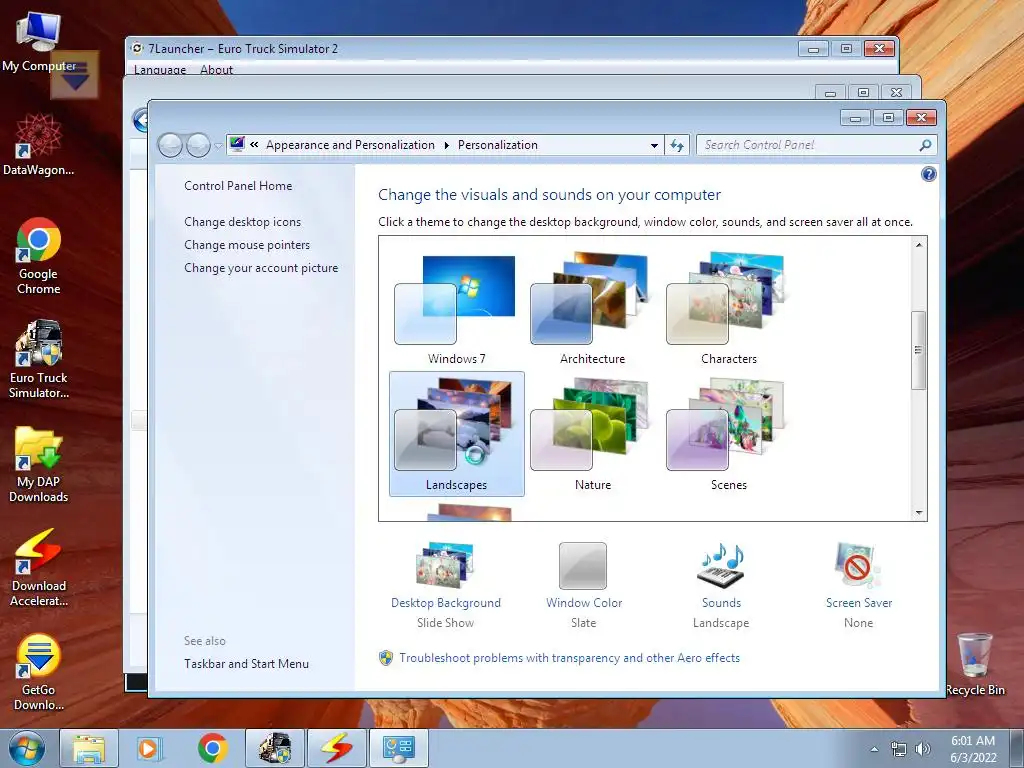Viewport: 1024px width, 768px height.
Task: Click Change your account picture
Action: point(261,268)
